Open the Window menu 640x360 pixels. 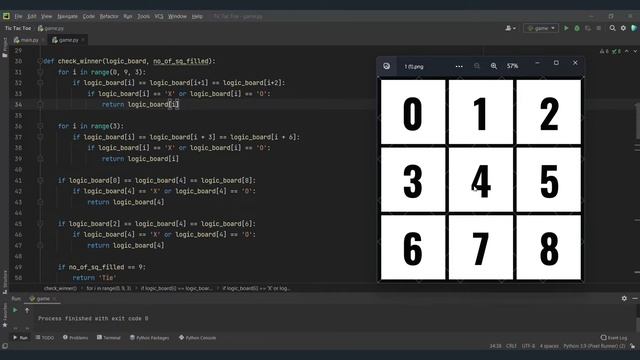(x=177, y=16)
